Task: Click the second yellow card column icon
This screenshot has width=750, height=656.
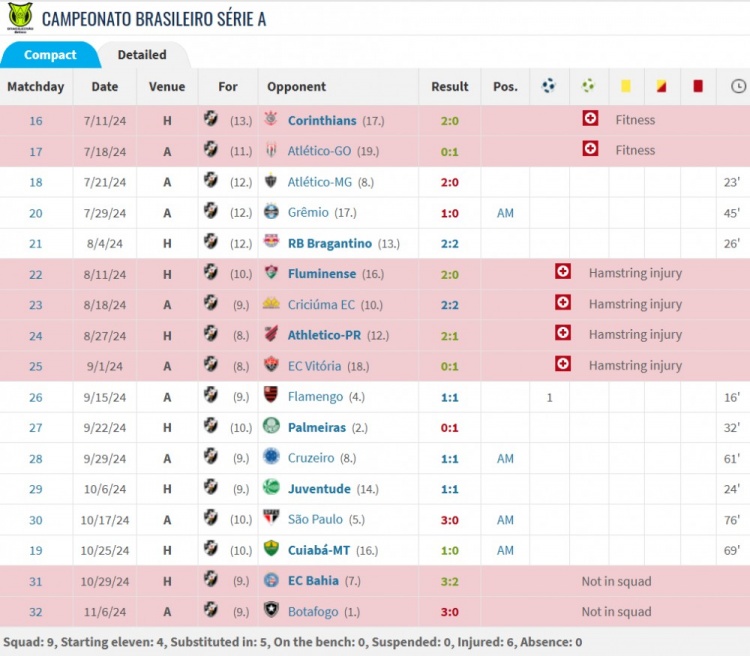Action: [x=661, y=87]
